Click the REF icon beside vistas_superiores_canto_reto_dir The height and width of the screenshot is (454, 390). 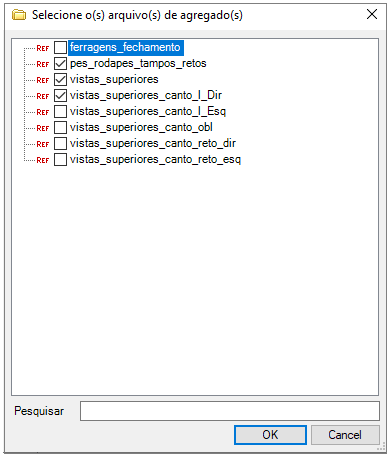(x=43, y=144)
